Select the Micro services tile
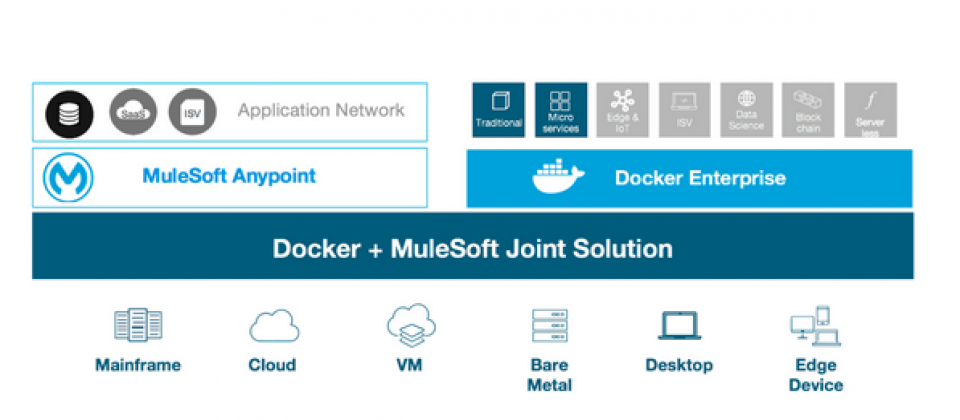The image size is (960, 420). pos(561,110)
